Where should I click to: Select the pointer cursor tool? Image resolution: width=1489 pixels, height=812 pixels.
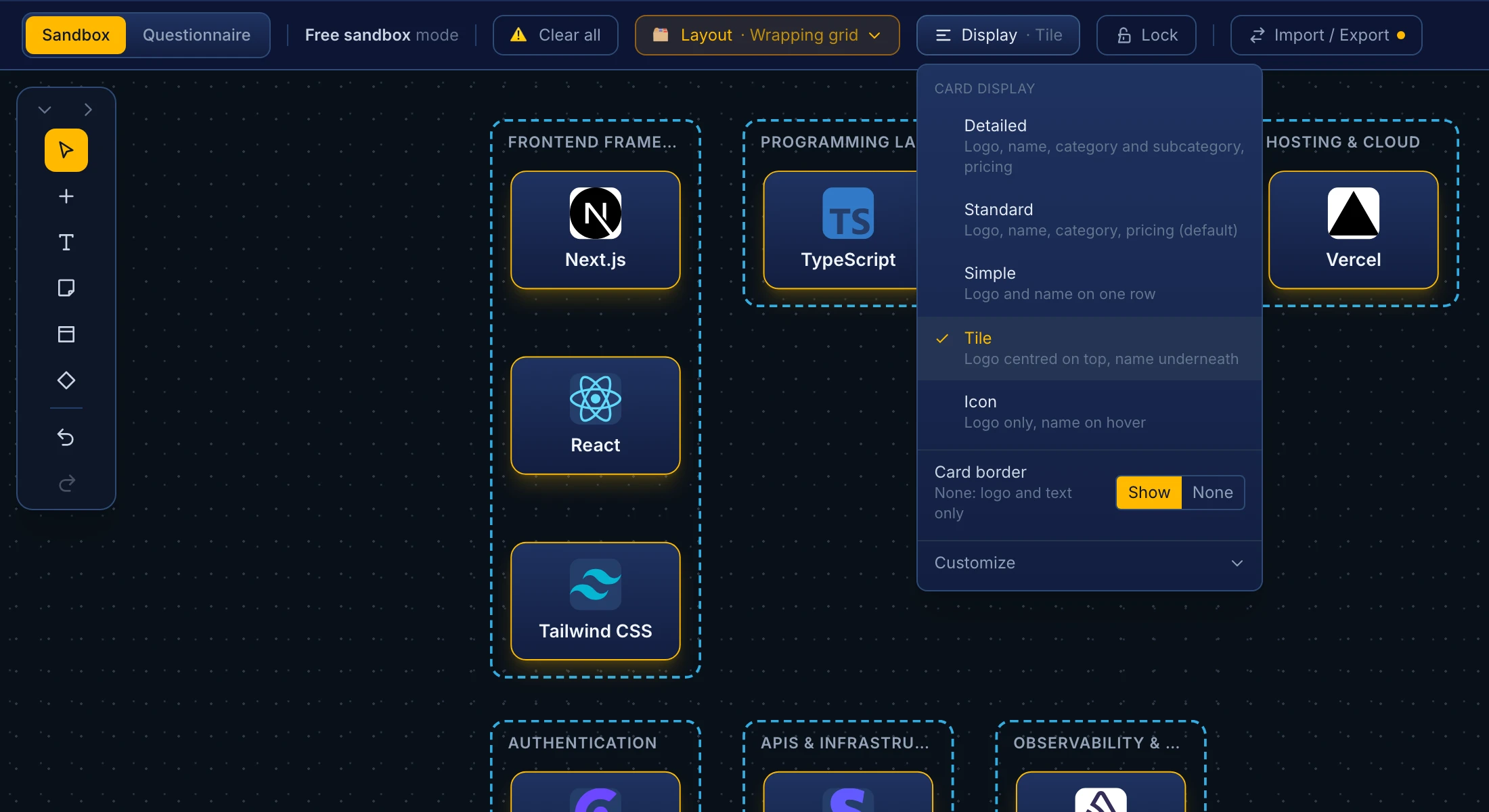[66, 150]
